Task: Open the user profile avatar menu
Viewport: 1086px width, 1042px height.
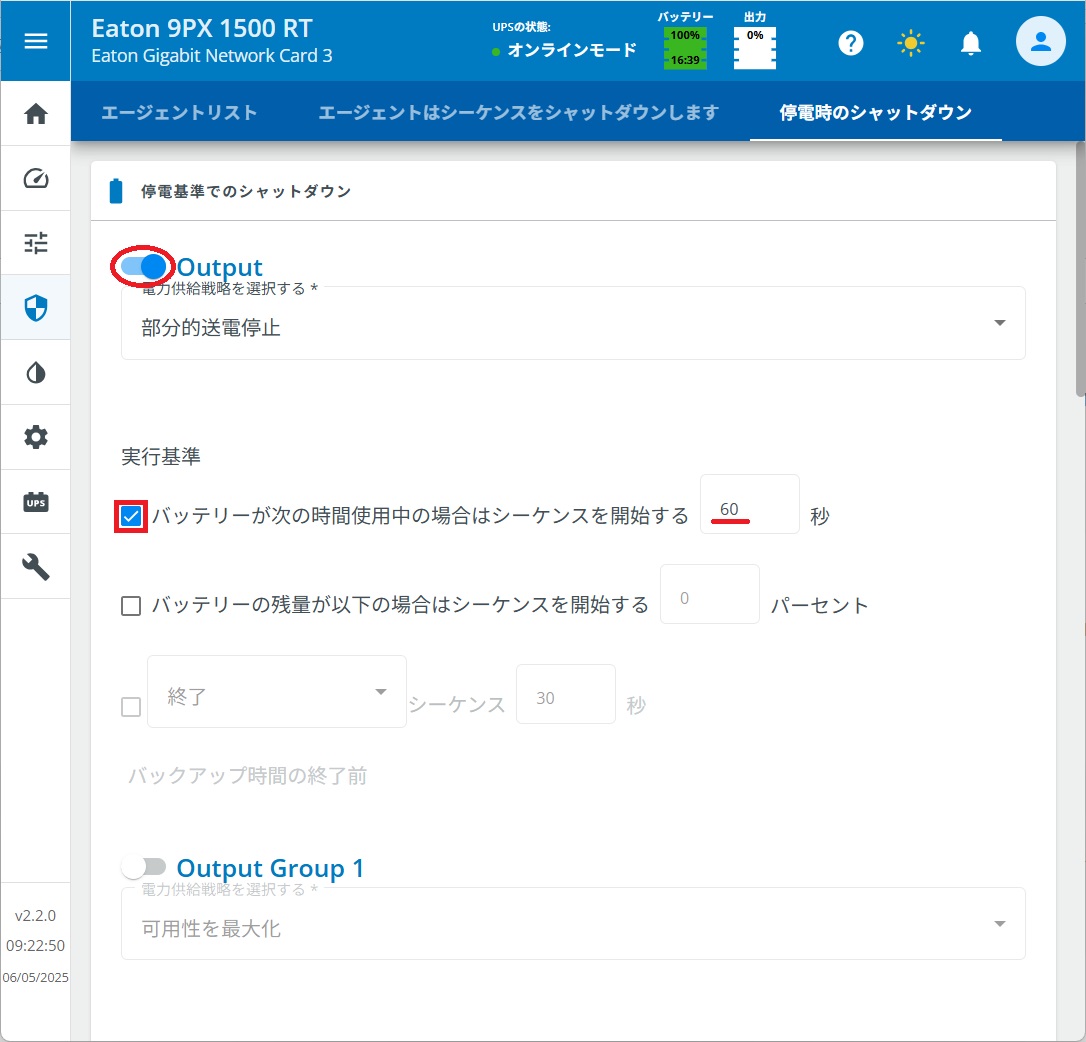Action: [x=1040, y=42]
